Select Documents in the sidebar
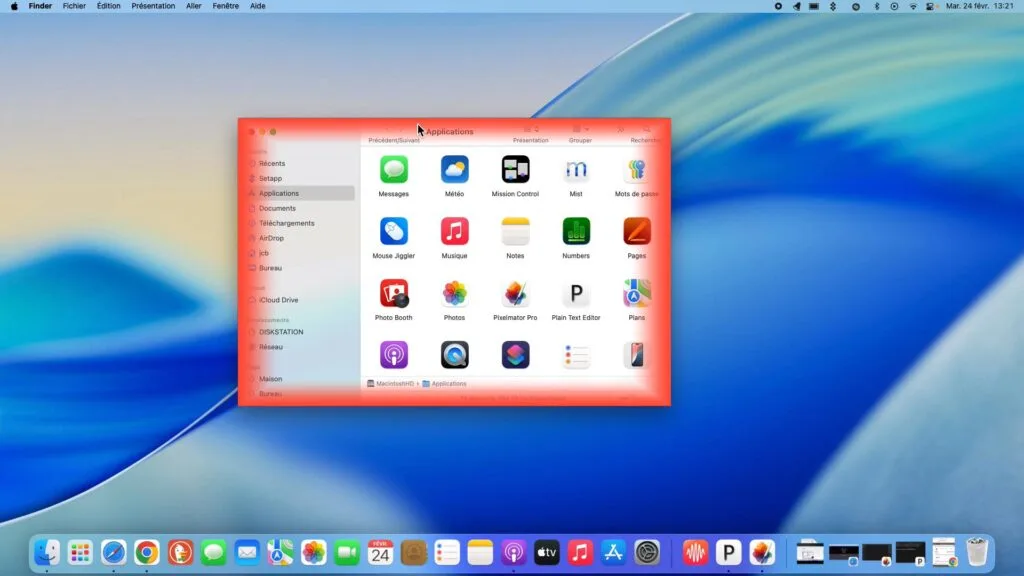 point(300,208)
